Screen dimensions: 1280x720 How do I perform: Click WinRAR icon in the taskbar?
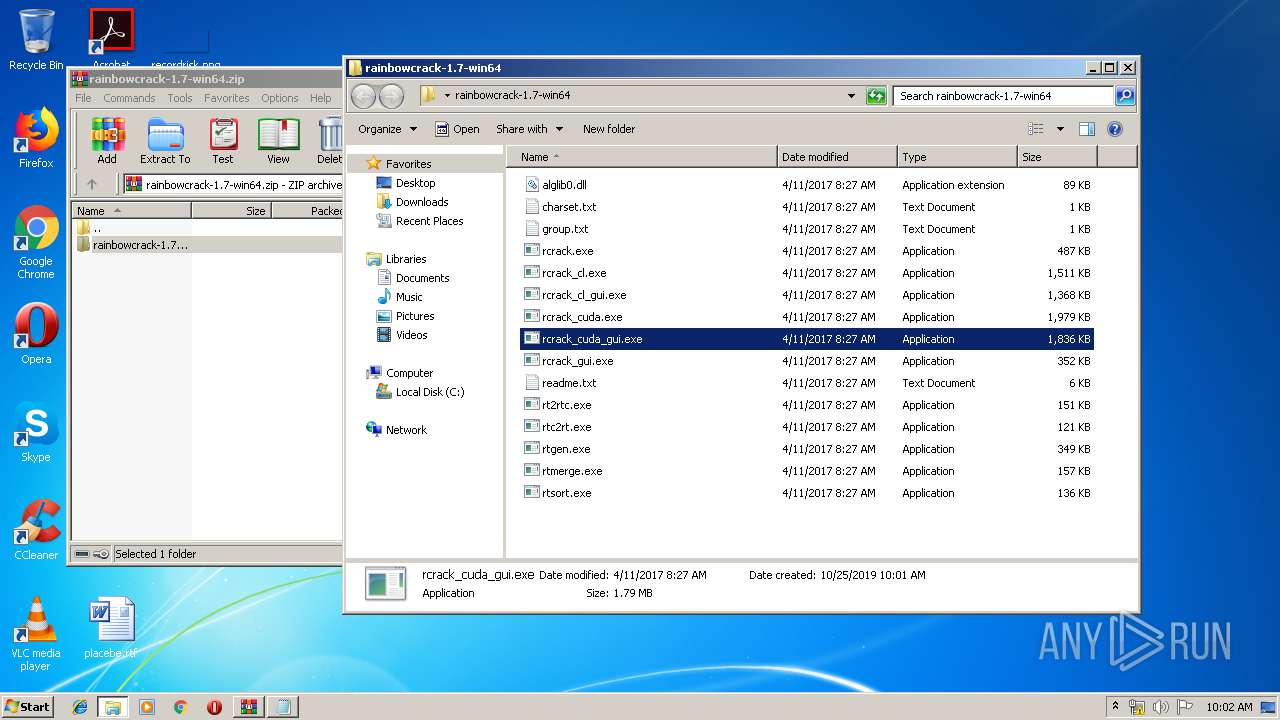pos(248,707)
